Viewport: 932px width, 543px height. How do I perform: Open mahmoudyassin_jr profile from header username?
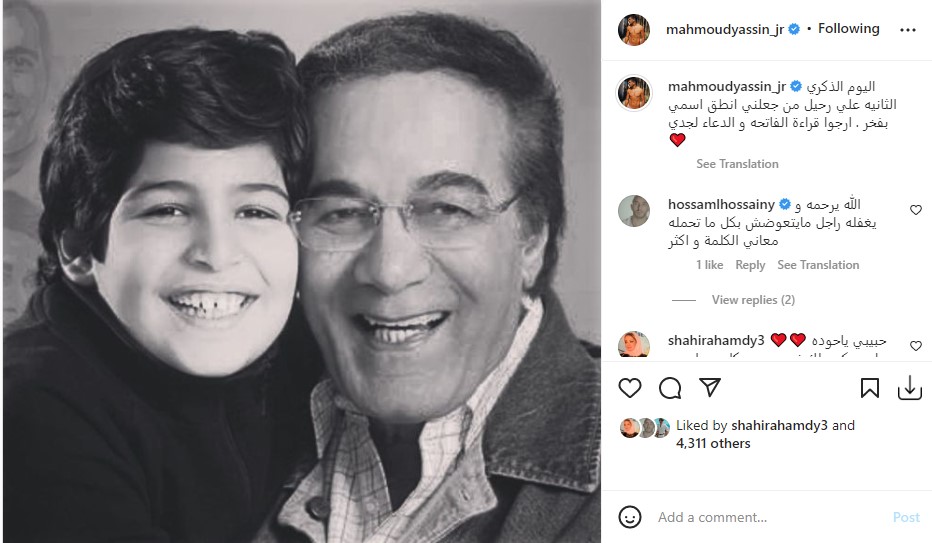(725, 29)
